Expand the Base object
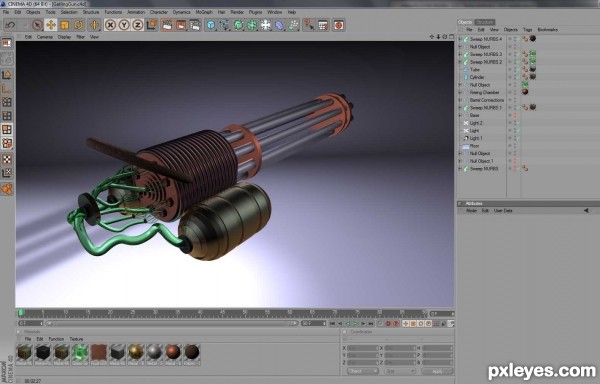 coord(460,115)
